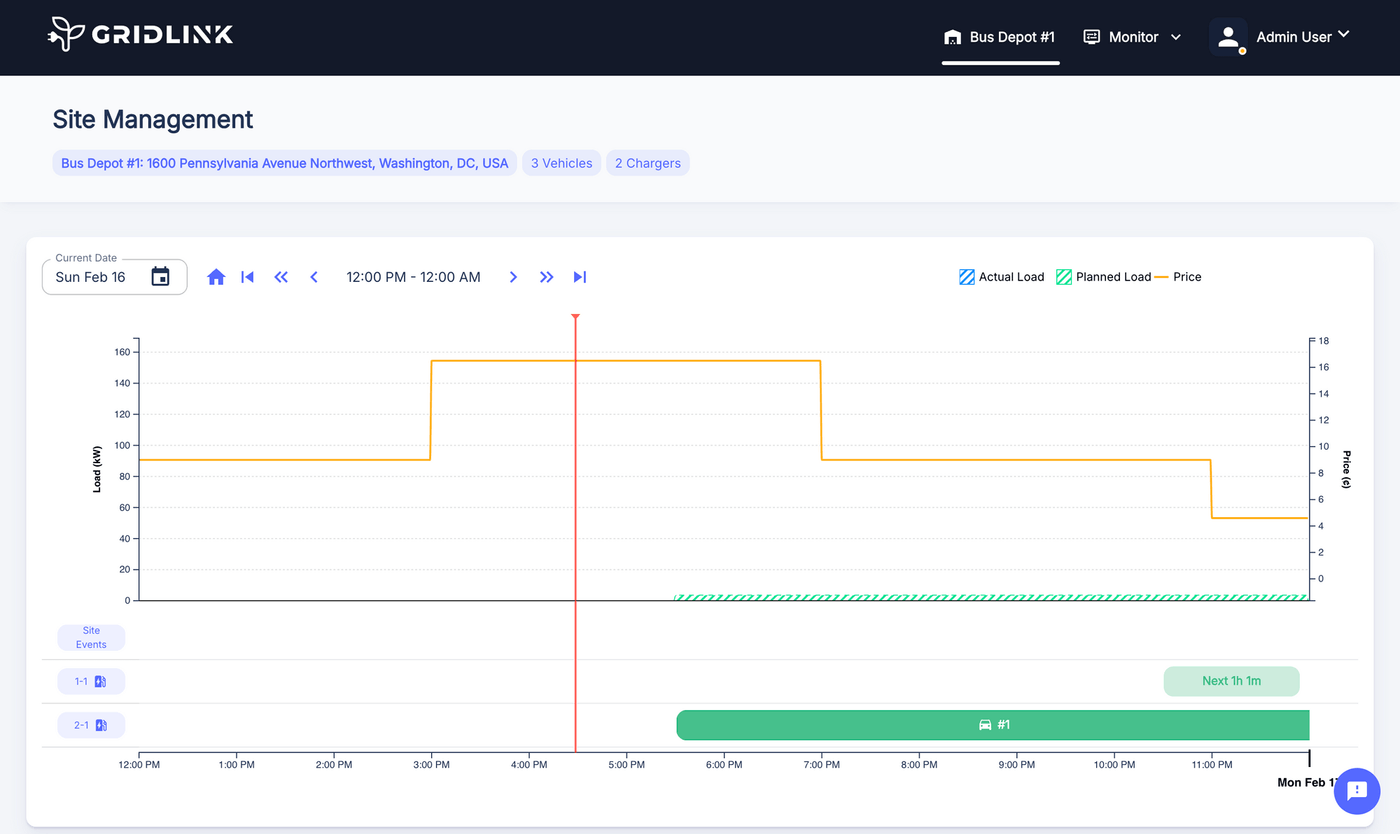Jump to the first time range

point(248,277)
